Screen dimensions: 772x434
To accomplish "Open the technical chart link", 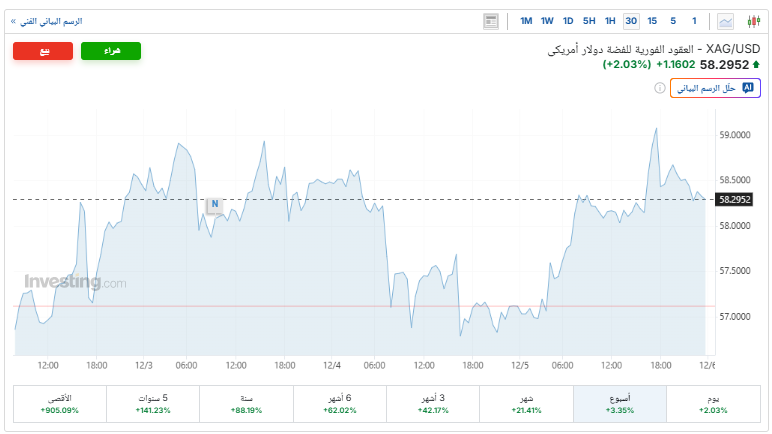I will (x=46, y=21).
